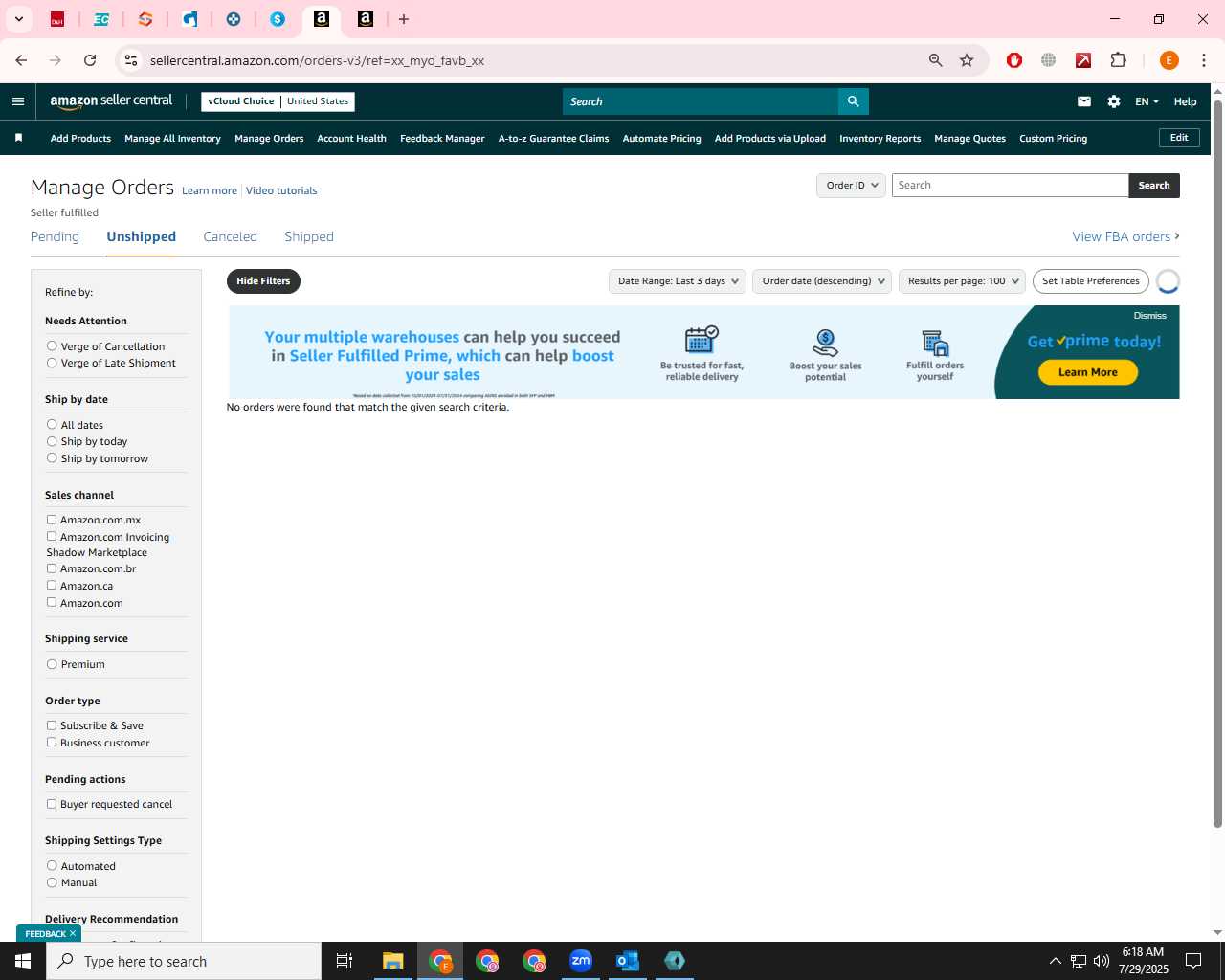Check the Amazon.com.mx sales channel
Viewport: 1225px width, 980px height.
click(x=52, y=520)
